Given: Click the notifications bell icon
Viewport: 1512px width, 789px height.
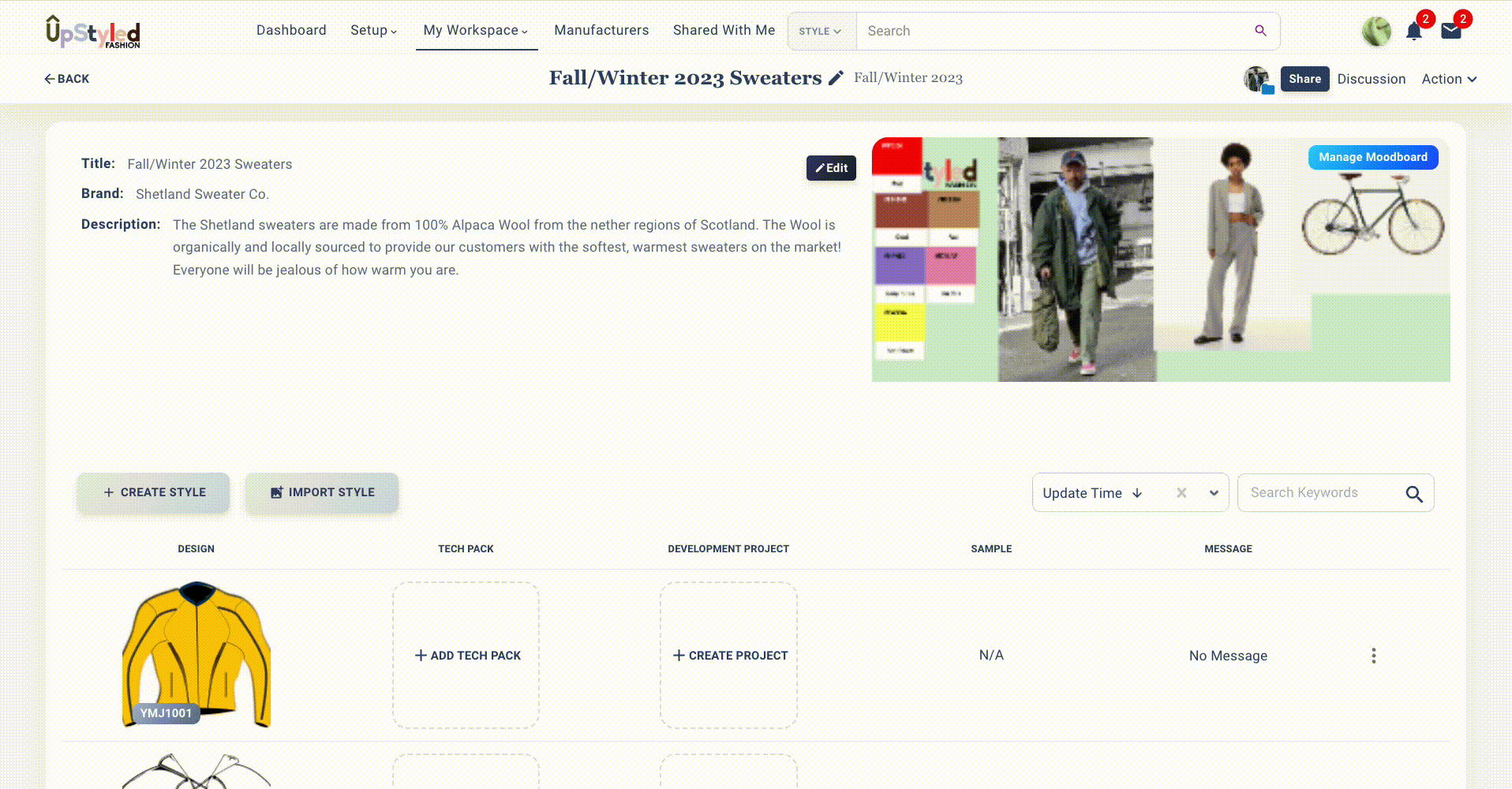Looking at the screenshot, I should [x=1413, y=32].
